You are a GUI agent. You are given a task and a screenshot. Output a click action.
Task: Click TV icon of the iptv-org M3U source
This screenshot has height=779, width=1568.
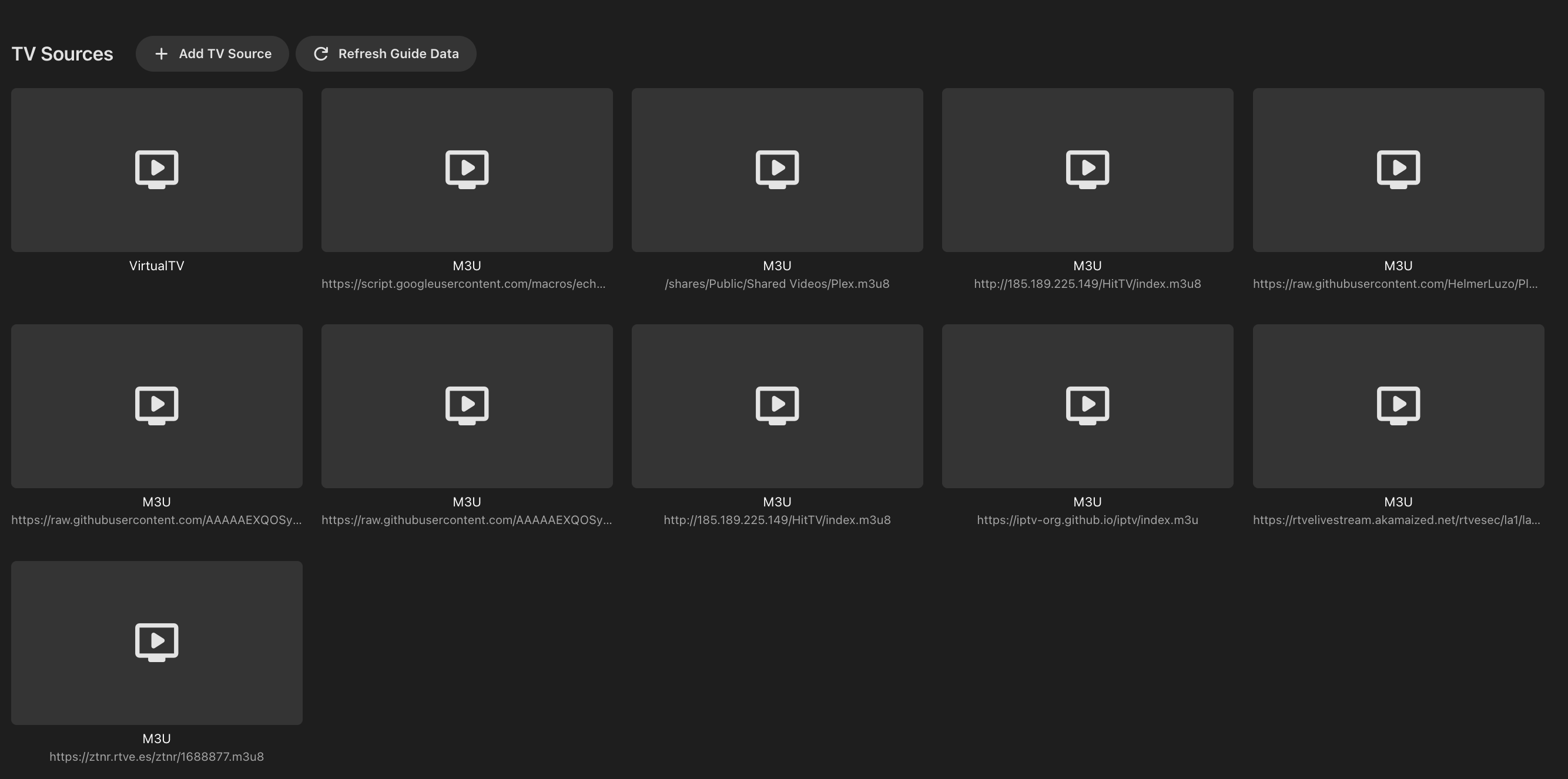pos(1087,405)
